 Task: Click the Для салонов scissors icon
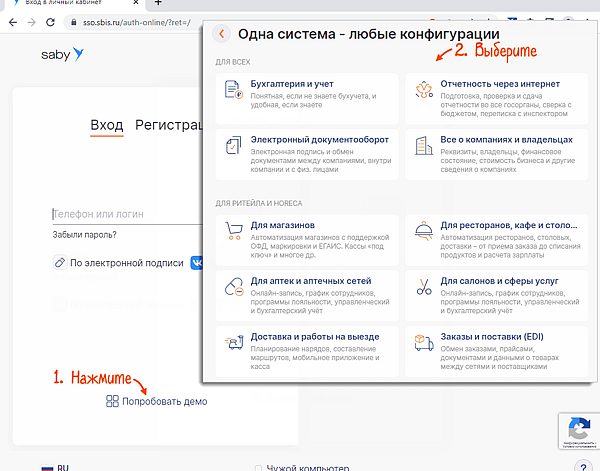click(423, 289)
